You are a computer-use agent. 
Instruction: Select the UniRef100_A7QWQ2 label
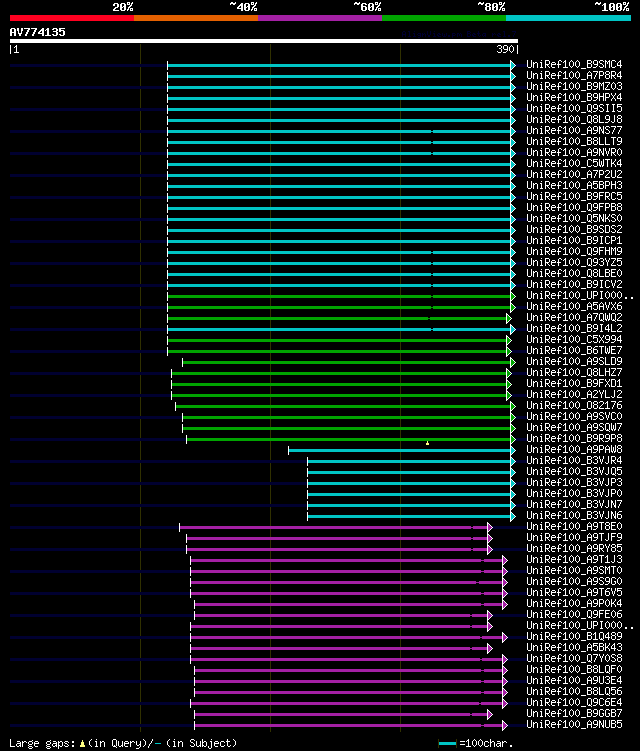[574, 318]
